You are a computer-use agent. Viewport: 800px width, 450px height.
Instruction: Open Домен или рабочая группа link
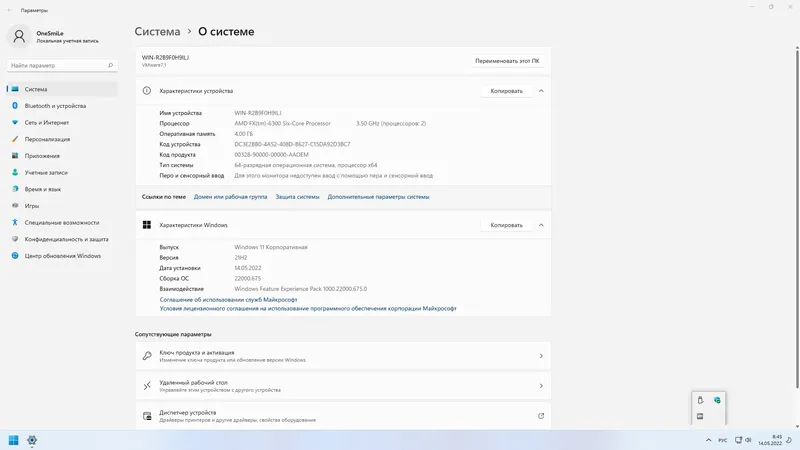[230, 196]
